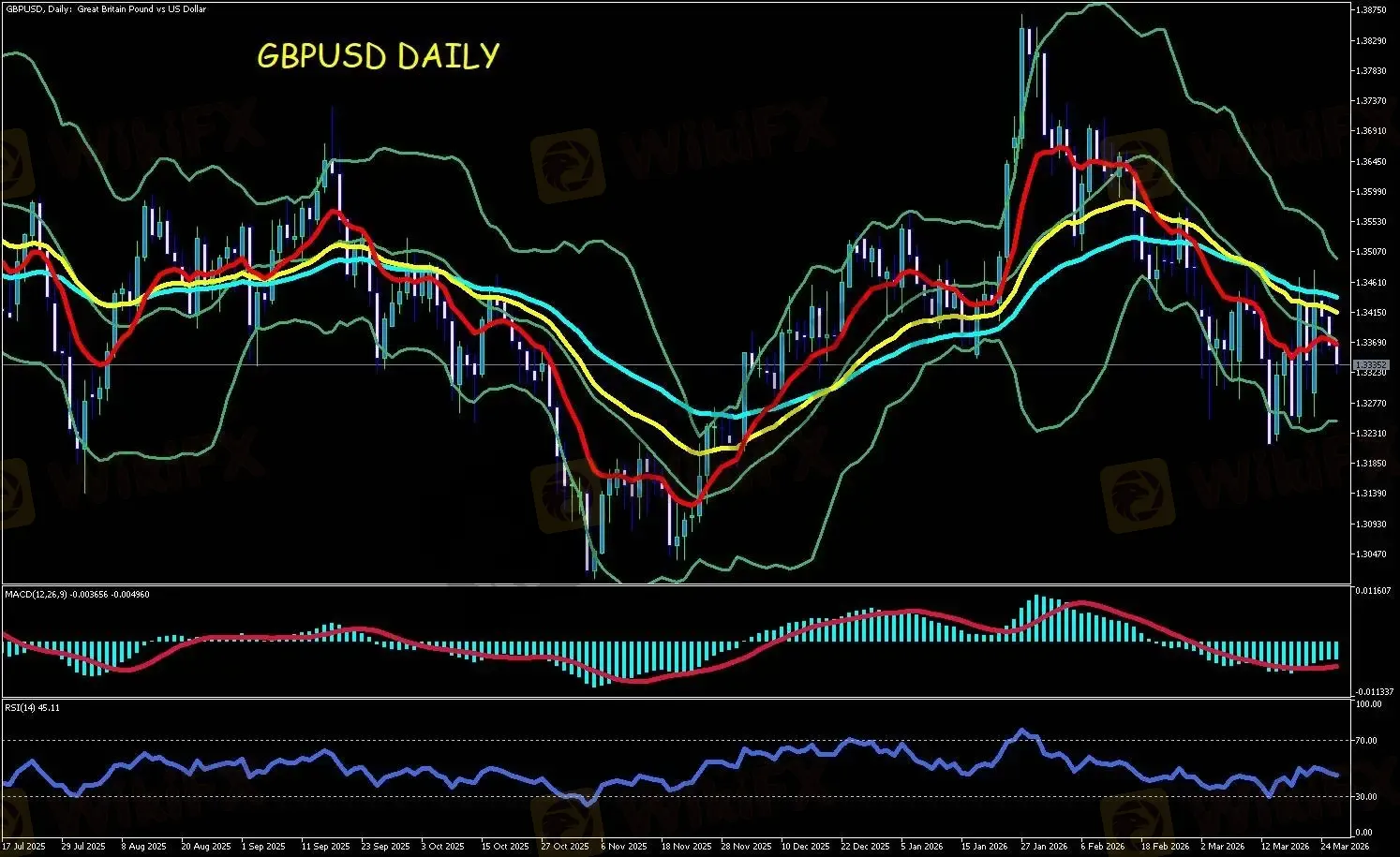Select the 27 Jan 2026 date label
Image resolution: width=1400 pixels, height=857 pixels.
[x=1044, y=847]
